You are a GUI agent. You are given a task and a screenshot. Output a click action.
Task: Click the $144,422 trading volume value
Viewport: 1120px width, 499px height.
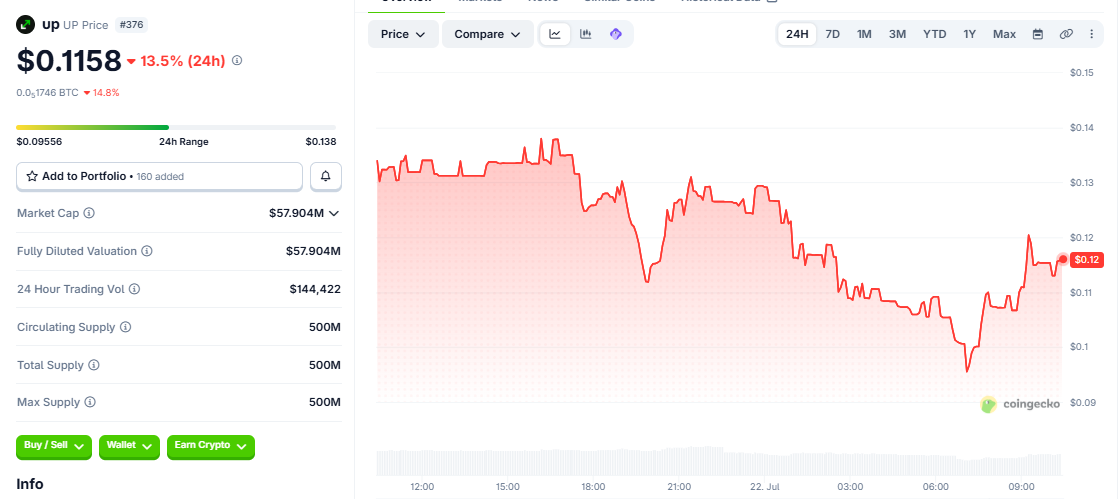point(315,289)
